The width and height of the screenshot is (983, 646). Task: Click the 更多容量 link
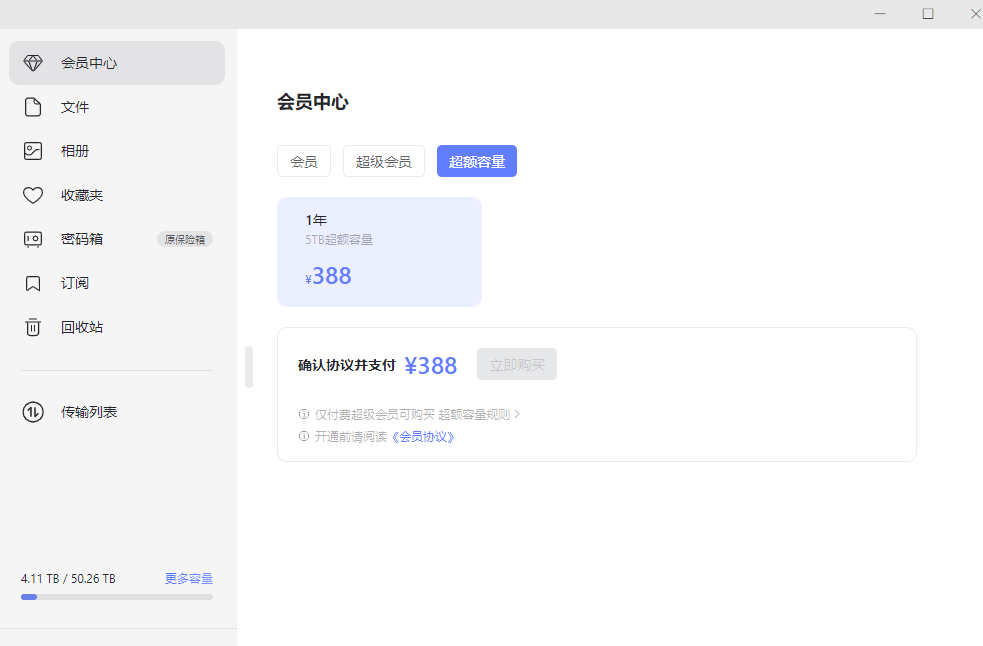[x=189, y=578]
